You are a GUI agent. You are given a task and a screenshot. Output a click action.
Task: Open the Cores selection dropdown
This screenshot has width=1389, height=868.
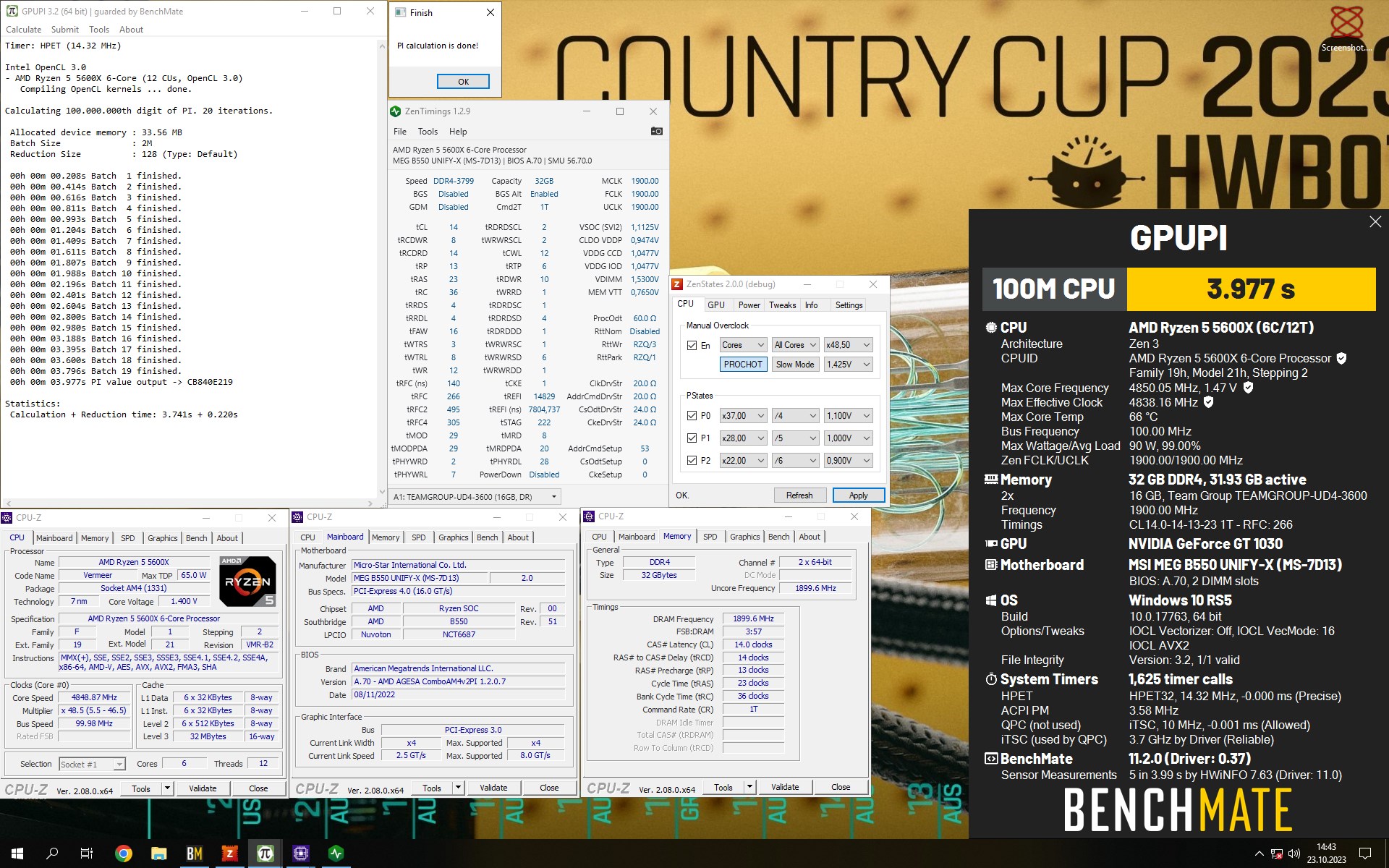(743, 345)
